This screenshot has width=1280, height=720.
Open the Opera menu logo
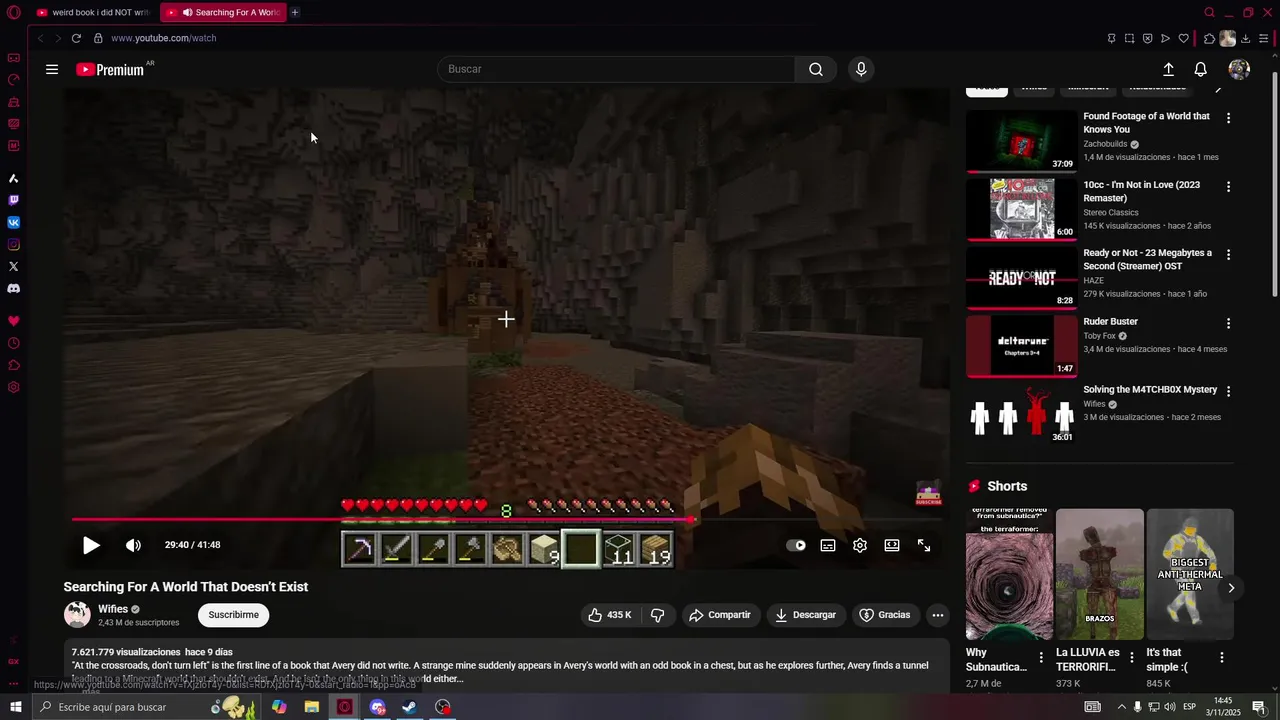14,13
